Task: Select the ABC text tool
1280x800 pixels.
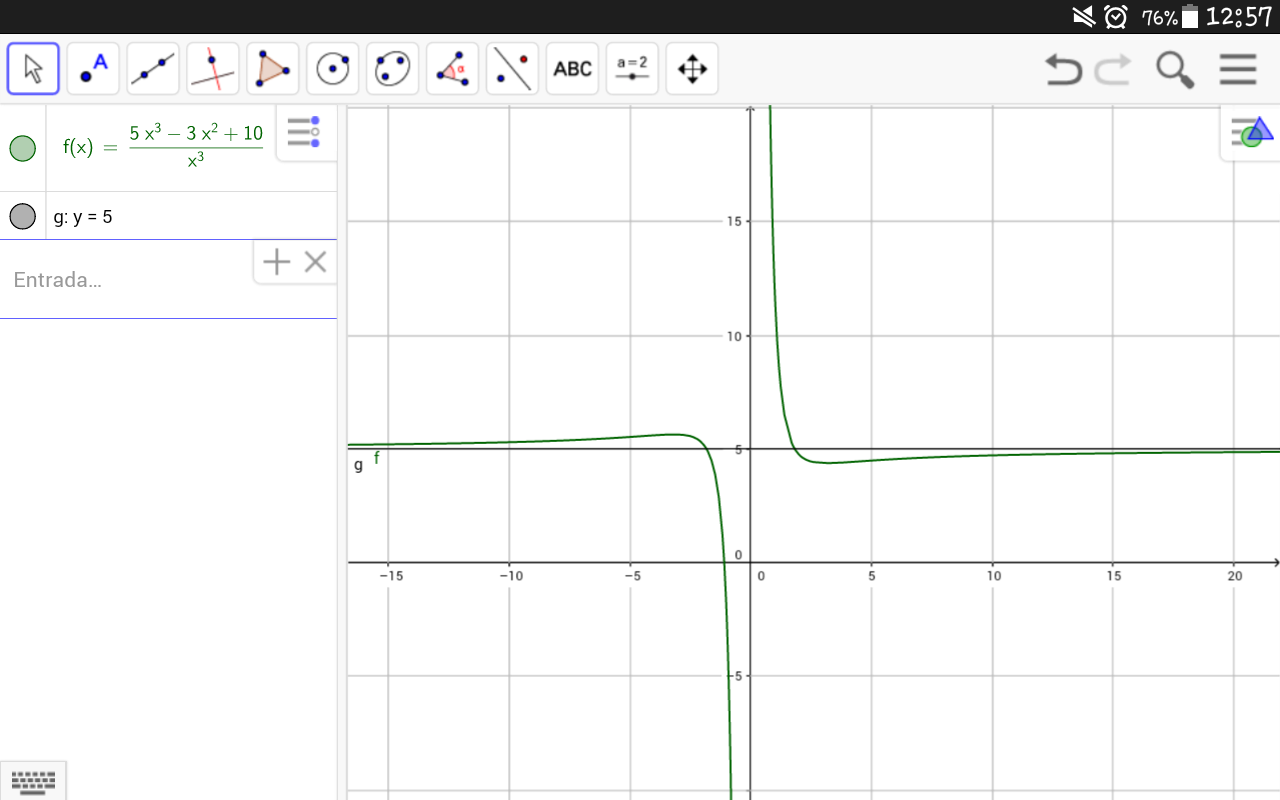Action: click(x=572, y=69)
